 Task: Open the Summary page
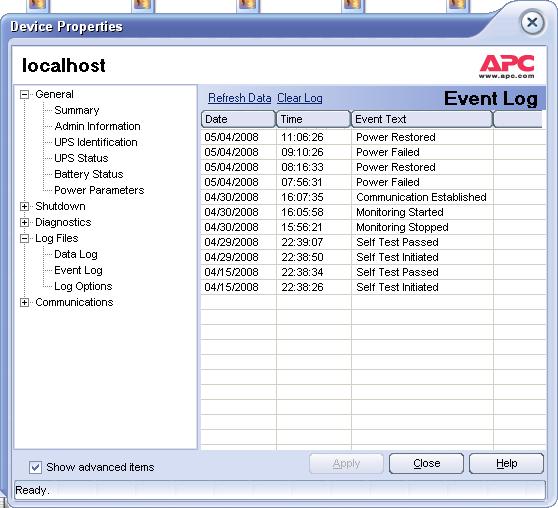click(77, 110)
